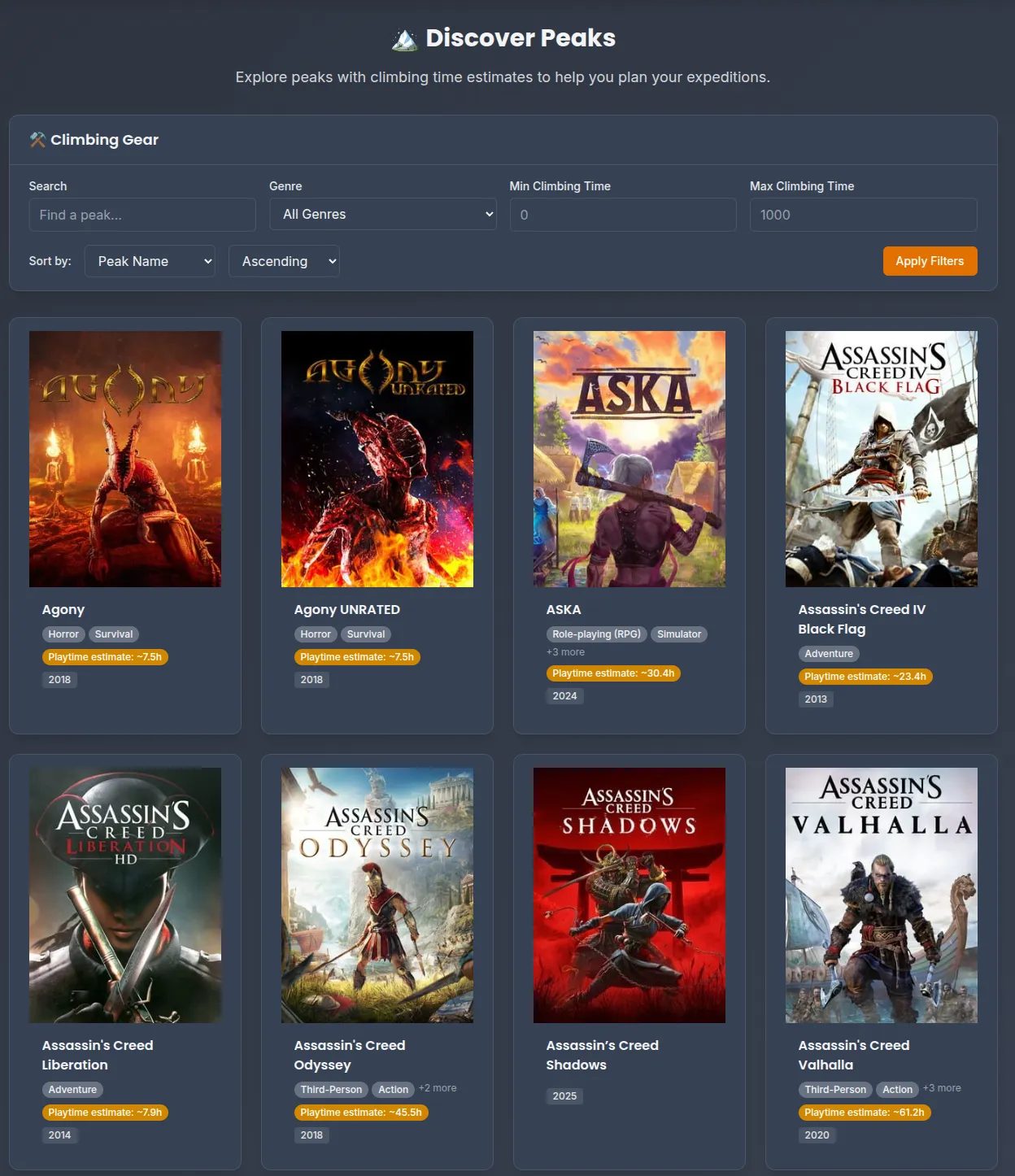Open Assassin's Creed IV Black Flag cover
The image size is (1015, 1176).
pyautogui.click(x=882, y=459)
